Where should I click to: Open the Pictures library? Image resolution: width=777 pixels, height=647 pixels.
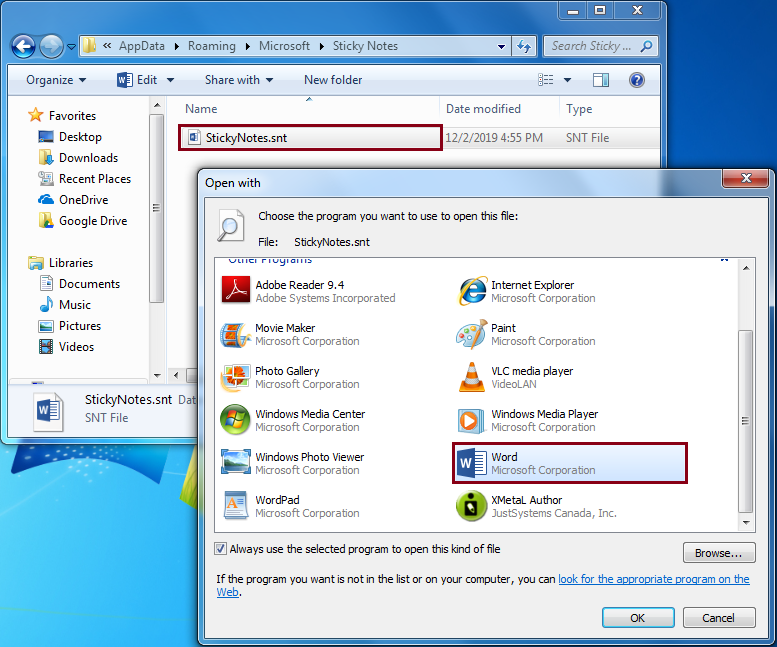click(69, 325)
